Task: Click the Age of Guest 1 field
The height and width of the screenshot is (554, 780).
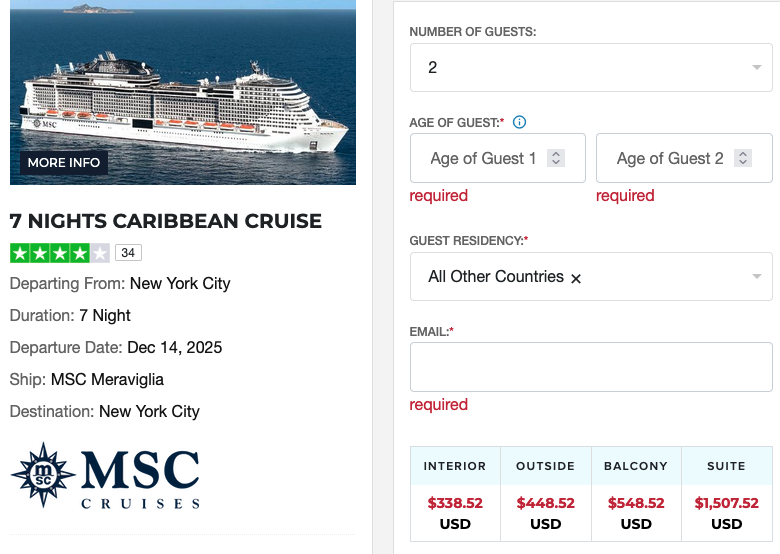Action: pyautogui.click(x=483, y=158)
